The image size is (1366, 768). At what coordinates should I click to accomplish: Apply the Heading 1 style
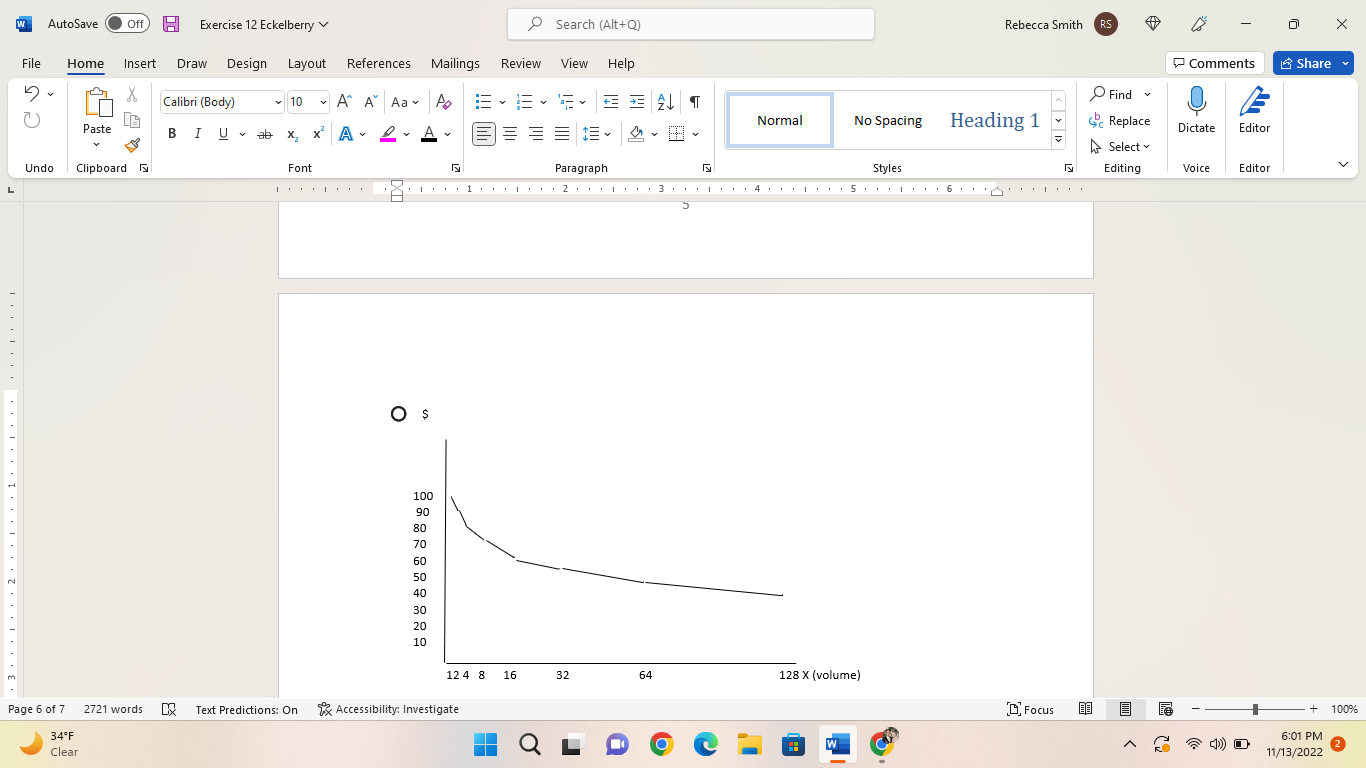tap(995, 120)
